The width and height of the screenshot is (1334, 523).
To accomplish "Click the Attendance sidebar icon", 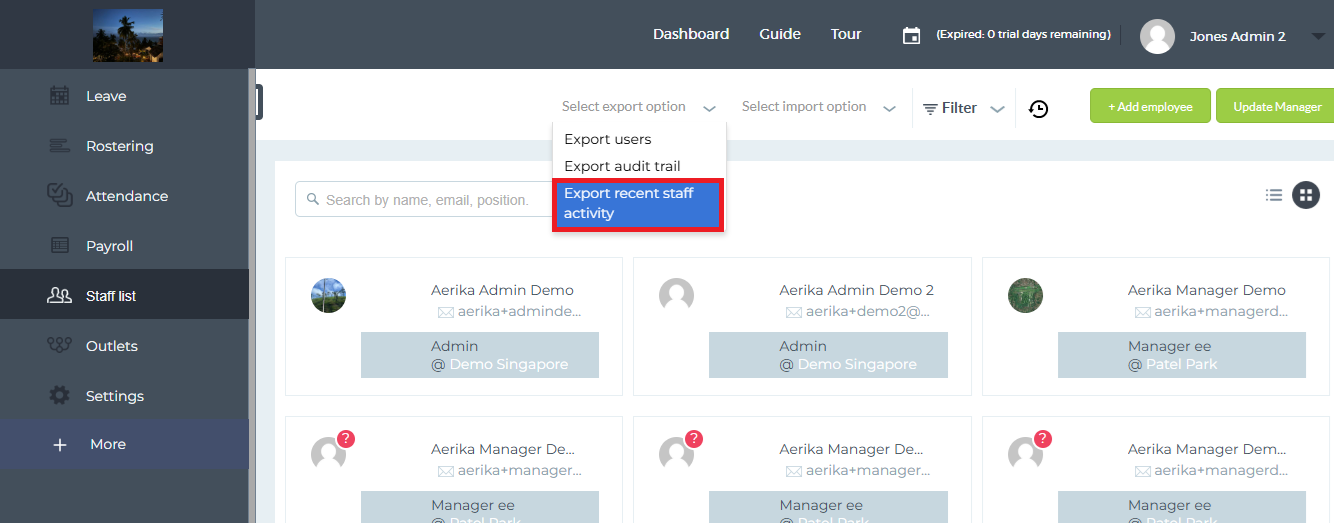I will tap(60, 196).
